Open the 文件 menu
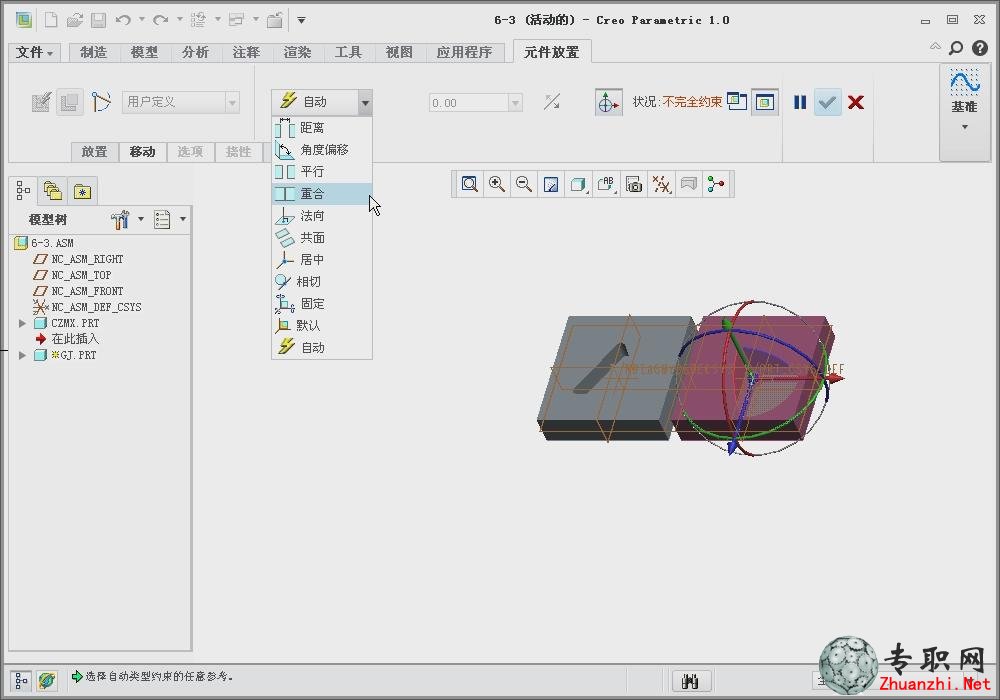 (x=34, y=52)
